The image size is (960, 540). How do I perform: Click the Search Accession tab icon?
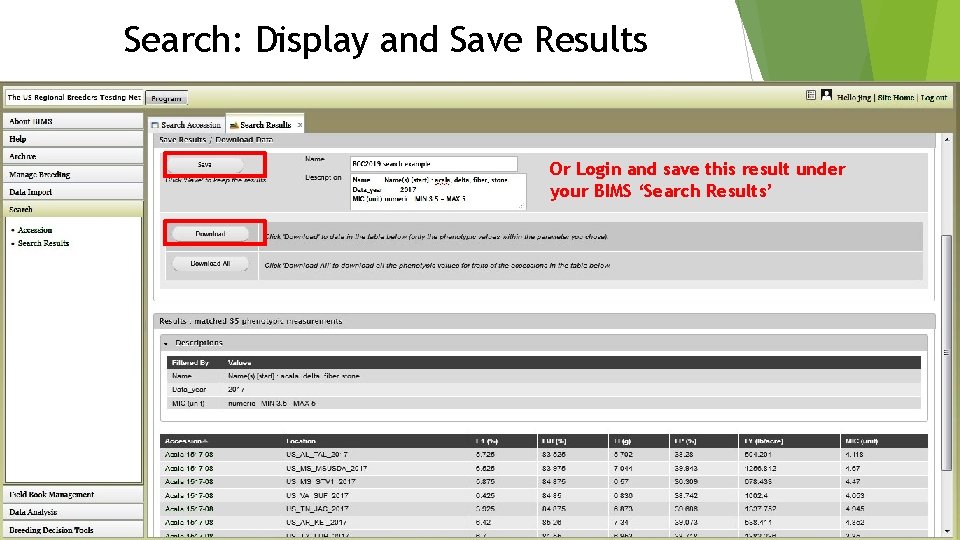pyautogui.click(x=155, y=125)
